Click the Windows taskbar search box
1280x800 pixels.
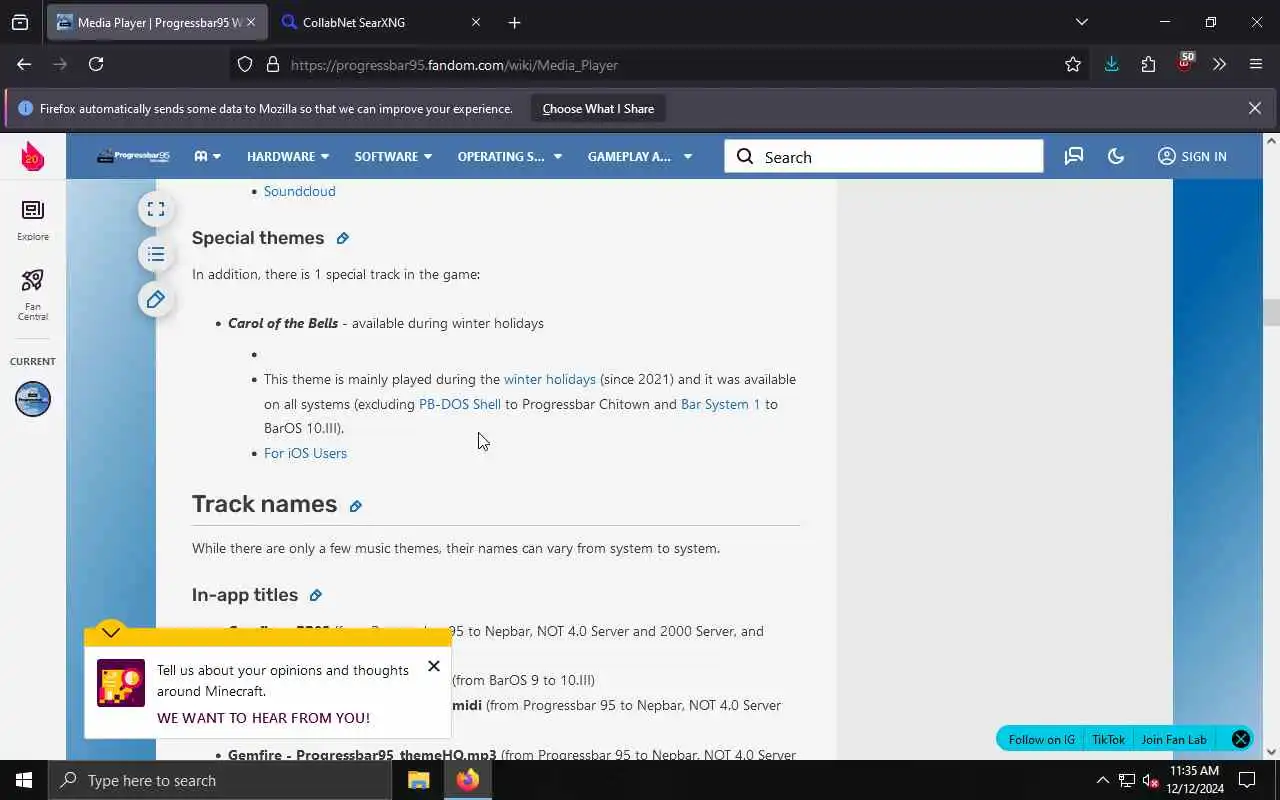(220, 780)
